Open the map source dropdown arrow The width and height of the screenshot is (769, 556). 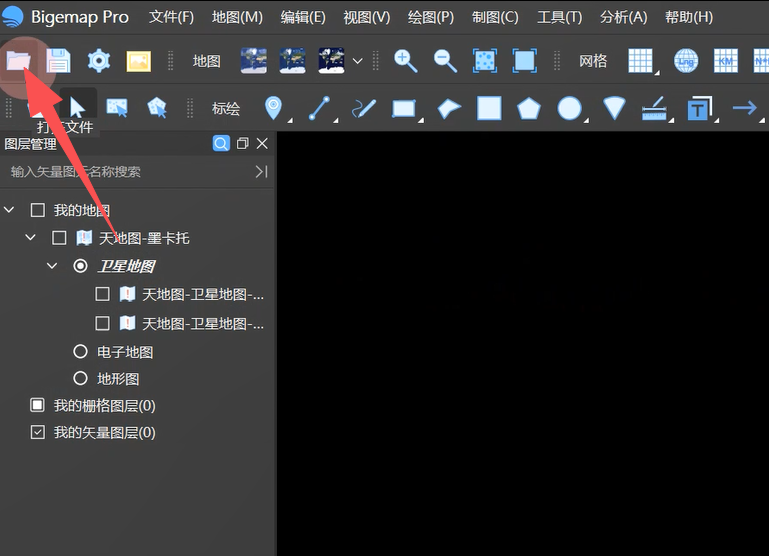click(358, 61)
